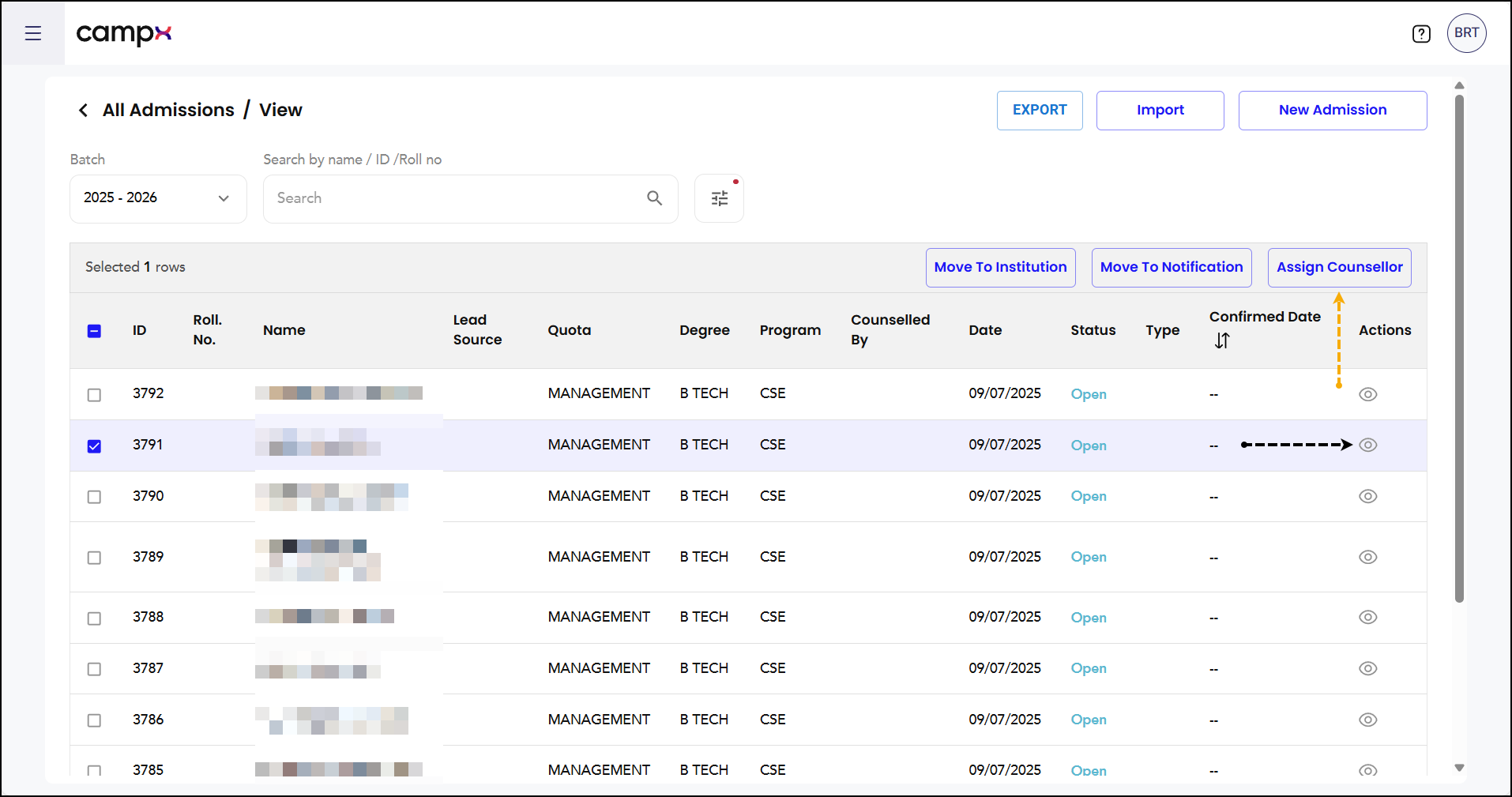
Task: Select the checkbox for row 3789
Action: pos(94,558)
